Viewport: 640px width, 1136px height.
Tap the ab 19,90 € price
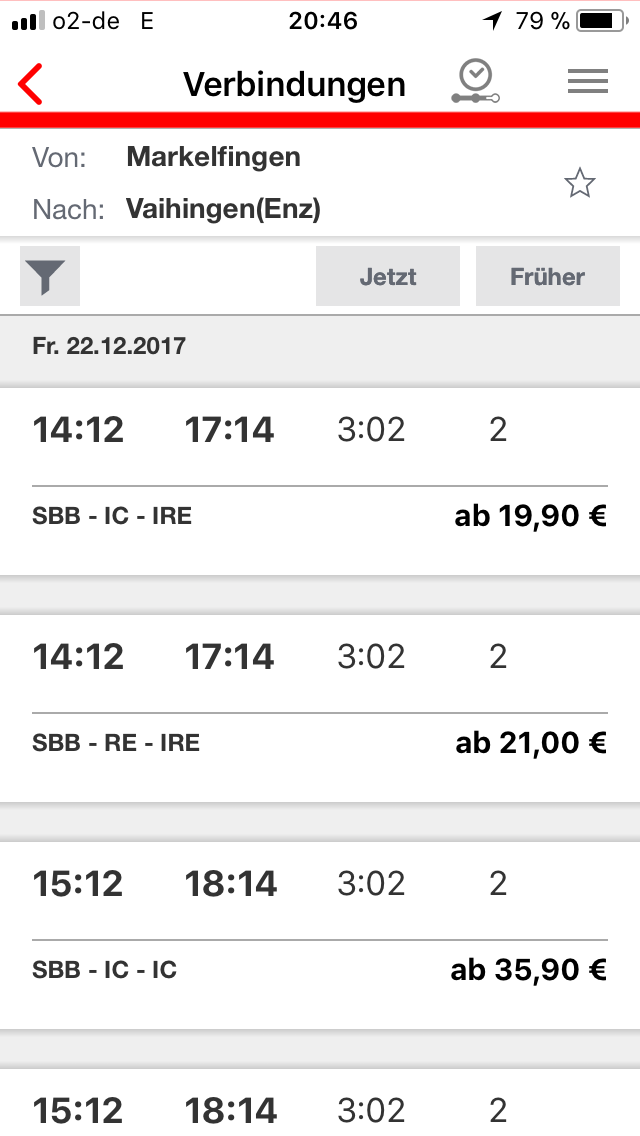[x=531, y=516]
